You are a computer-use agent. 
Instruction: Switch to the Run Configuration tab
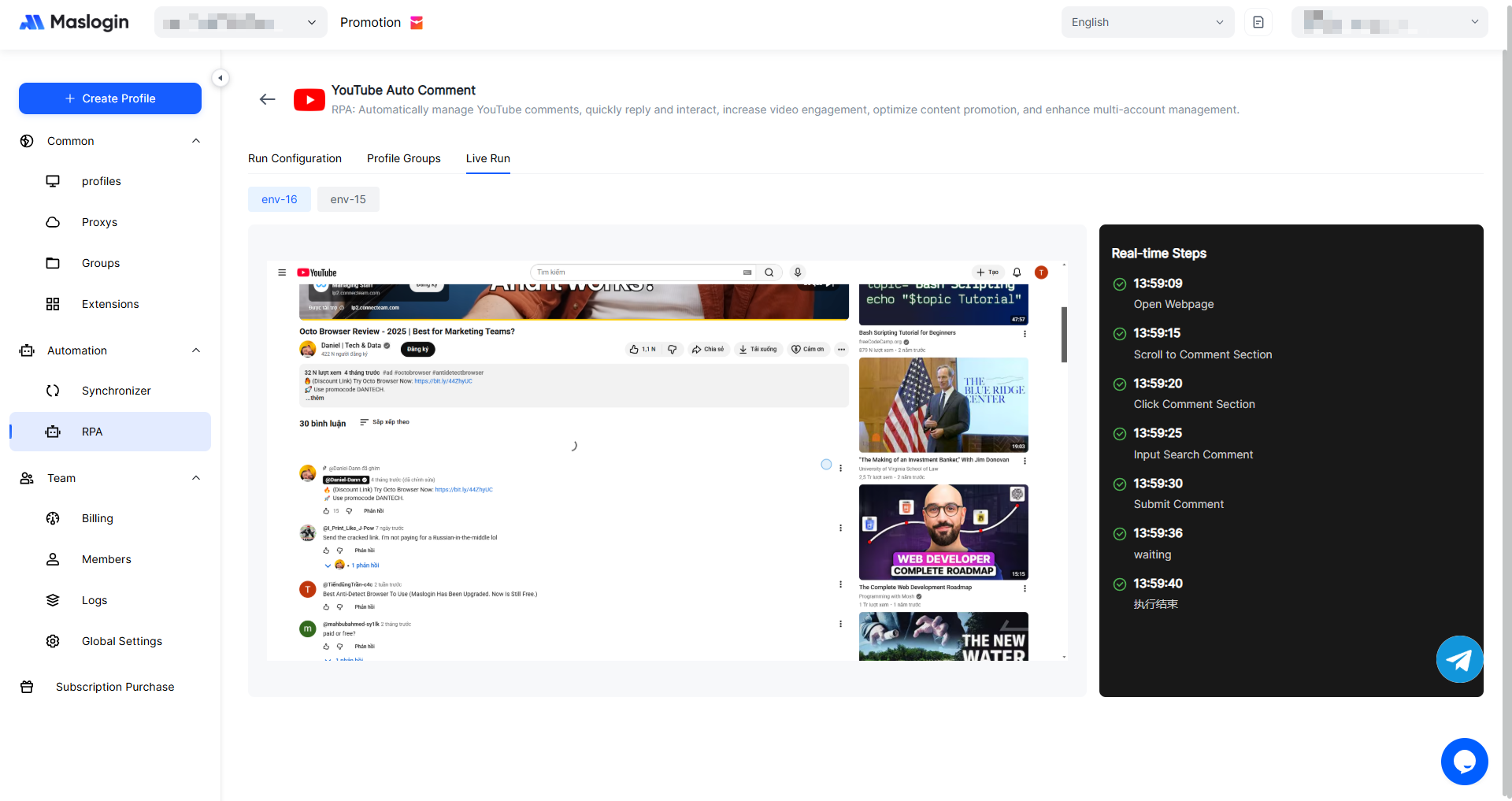295,158
